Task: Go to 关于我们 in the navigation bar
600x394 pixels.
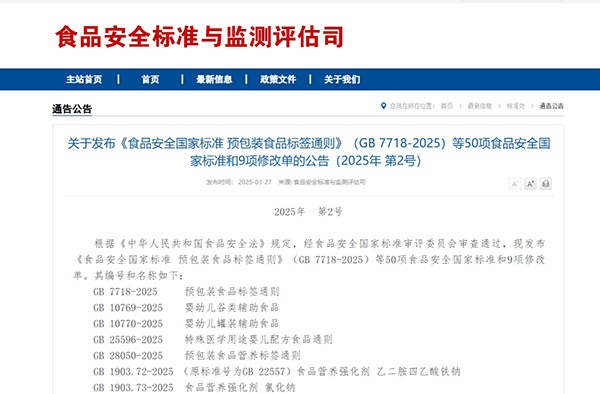Action: point(342,79)
